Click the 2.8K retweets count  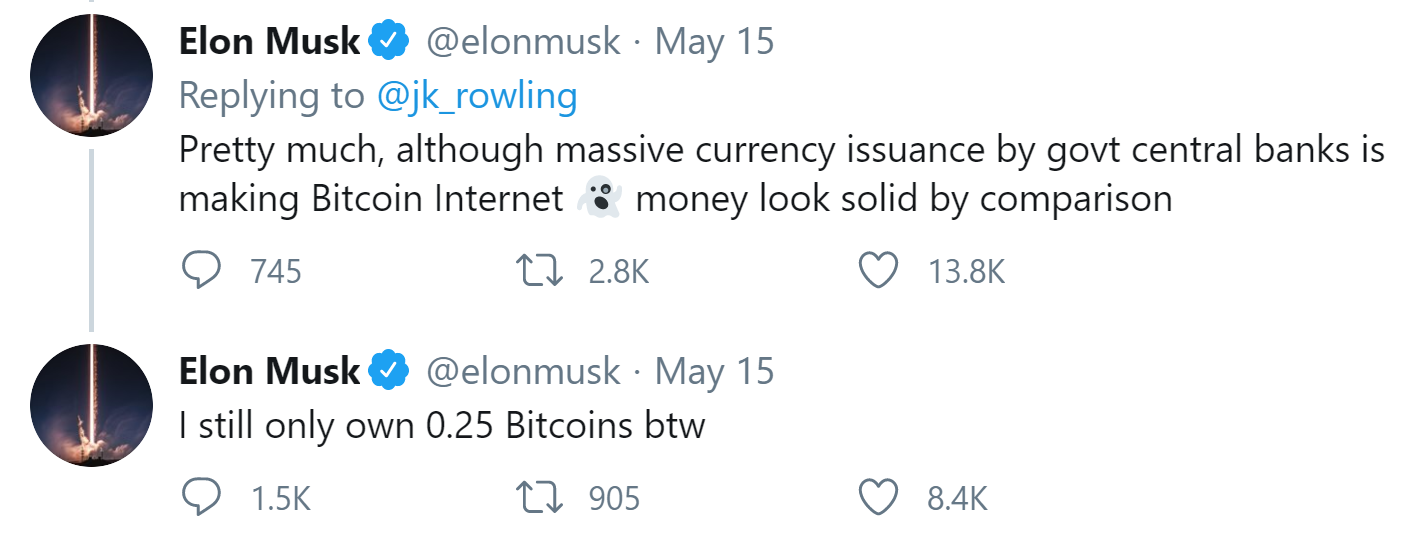pyautogui.click(x=619, y=272)
